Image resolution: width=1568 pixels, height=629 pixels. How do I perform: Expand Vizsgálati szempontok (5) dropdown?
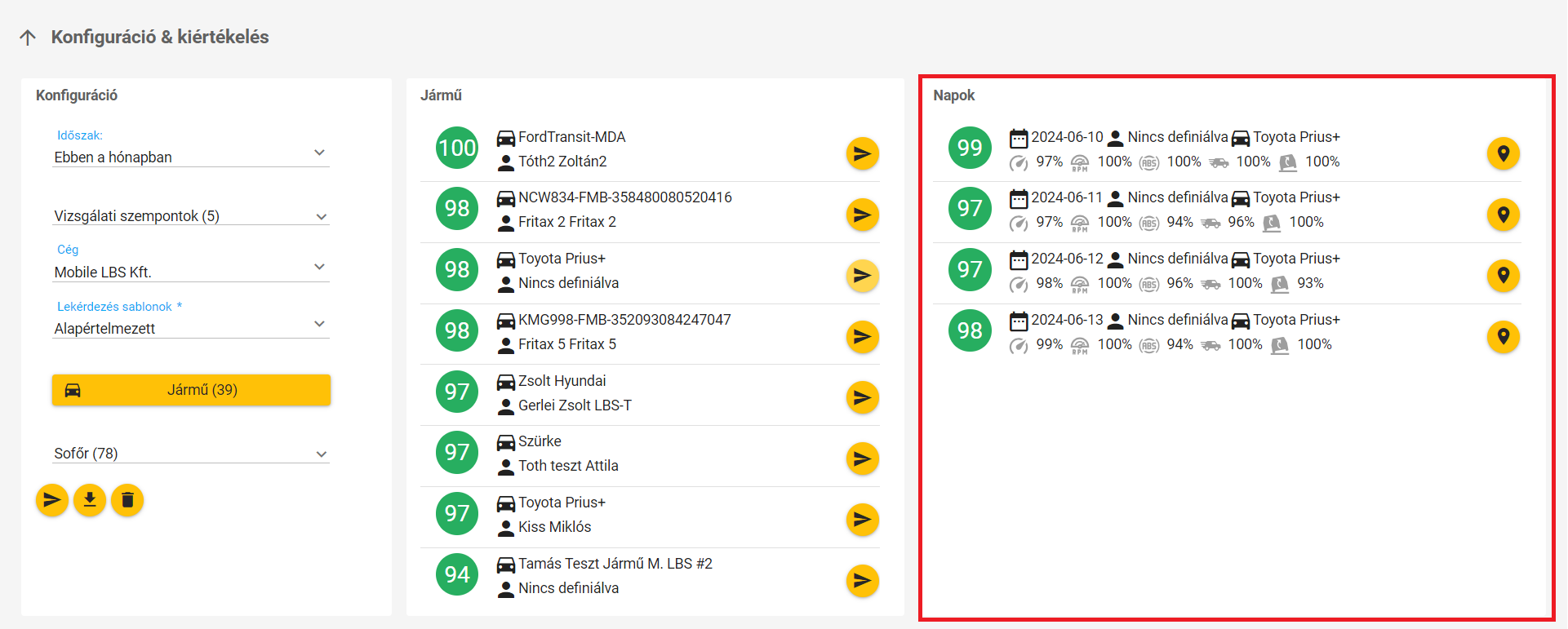point(190,216)
